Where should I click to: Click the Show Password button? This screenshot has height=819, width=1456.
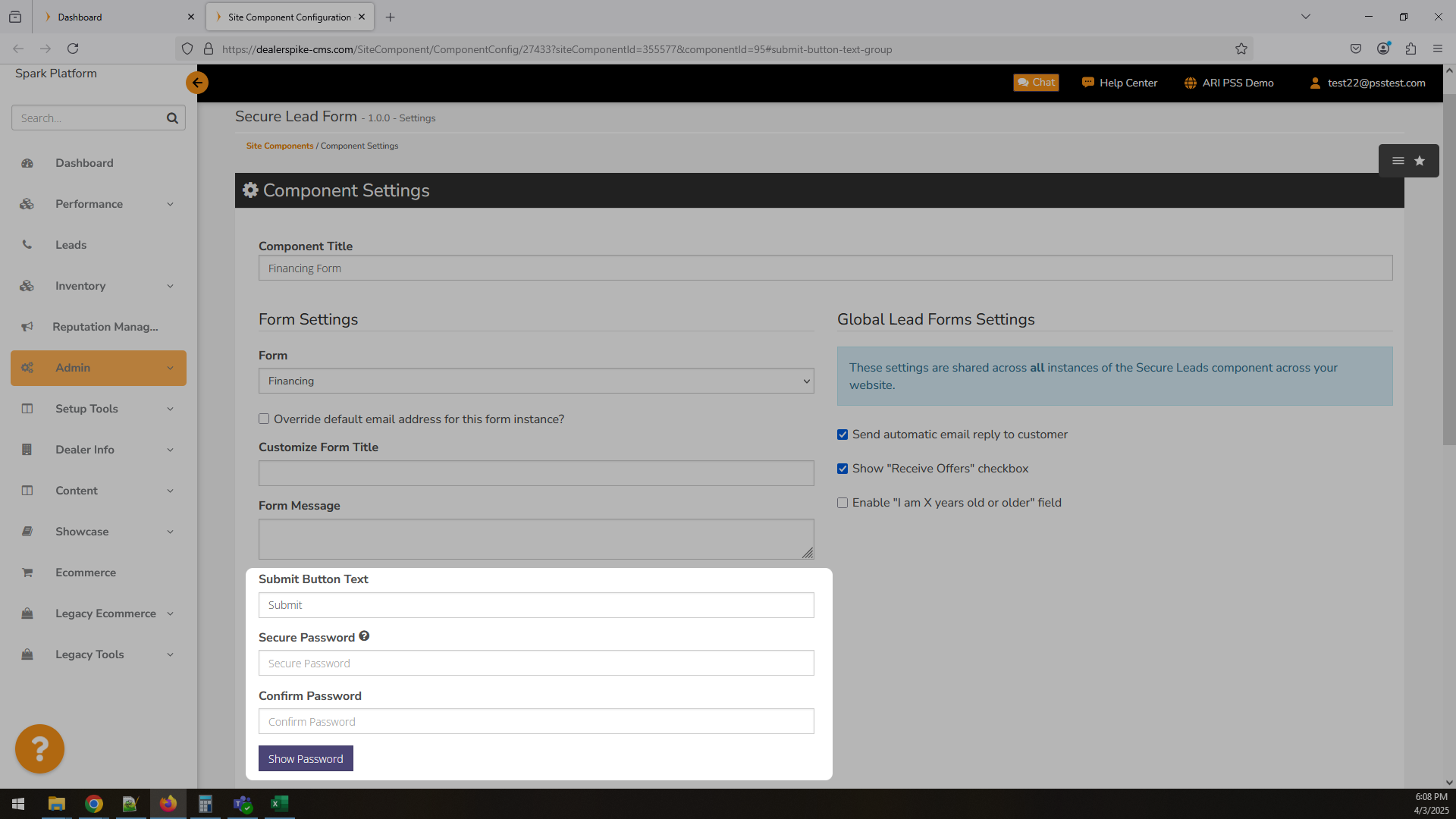tap(306, 758)
